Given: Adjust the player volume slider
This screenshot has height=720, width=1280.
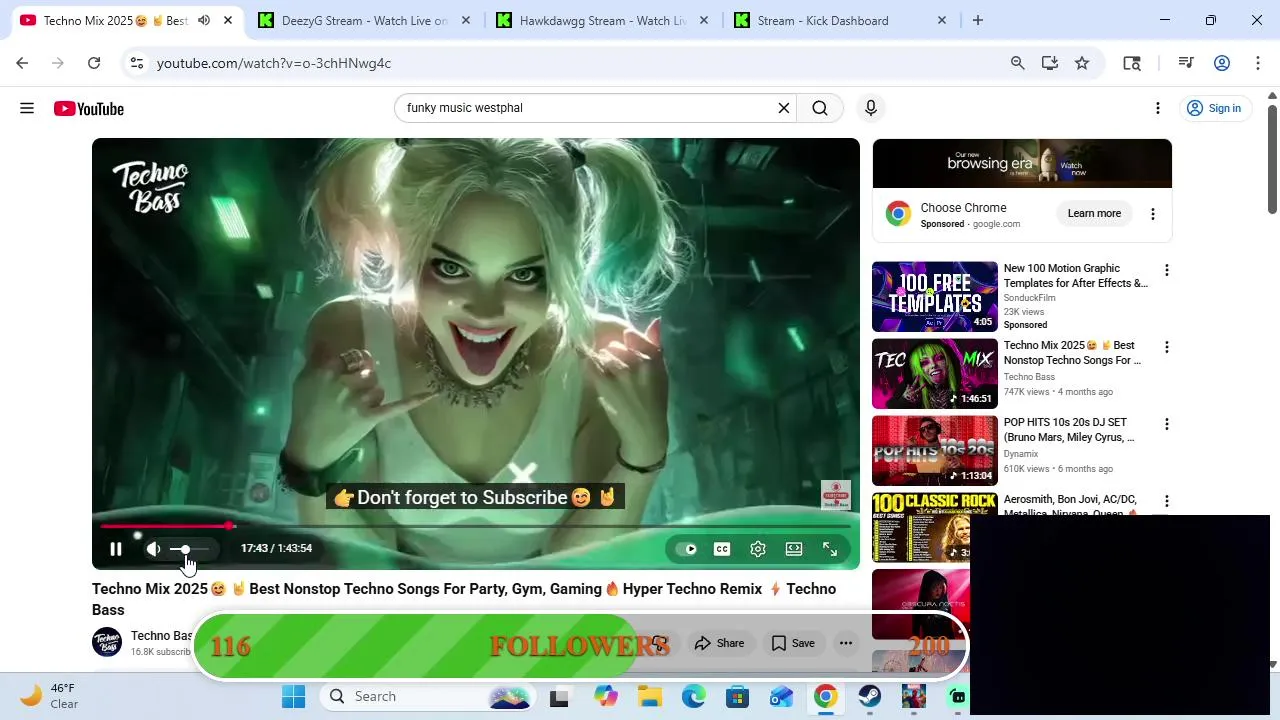Looking at the screenshot, I should coord(189,549).
